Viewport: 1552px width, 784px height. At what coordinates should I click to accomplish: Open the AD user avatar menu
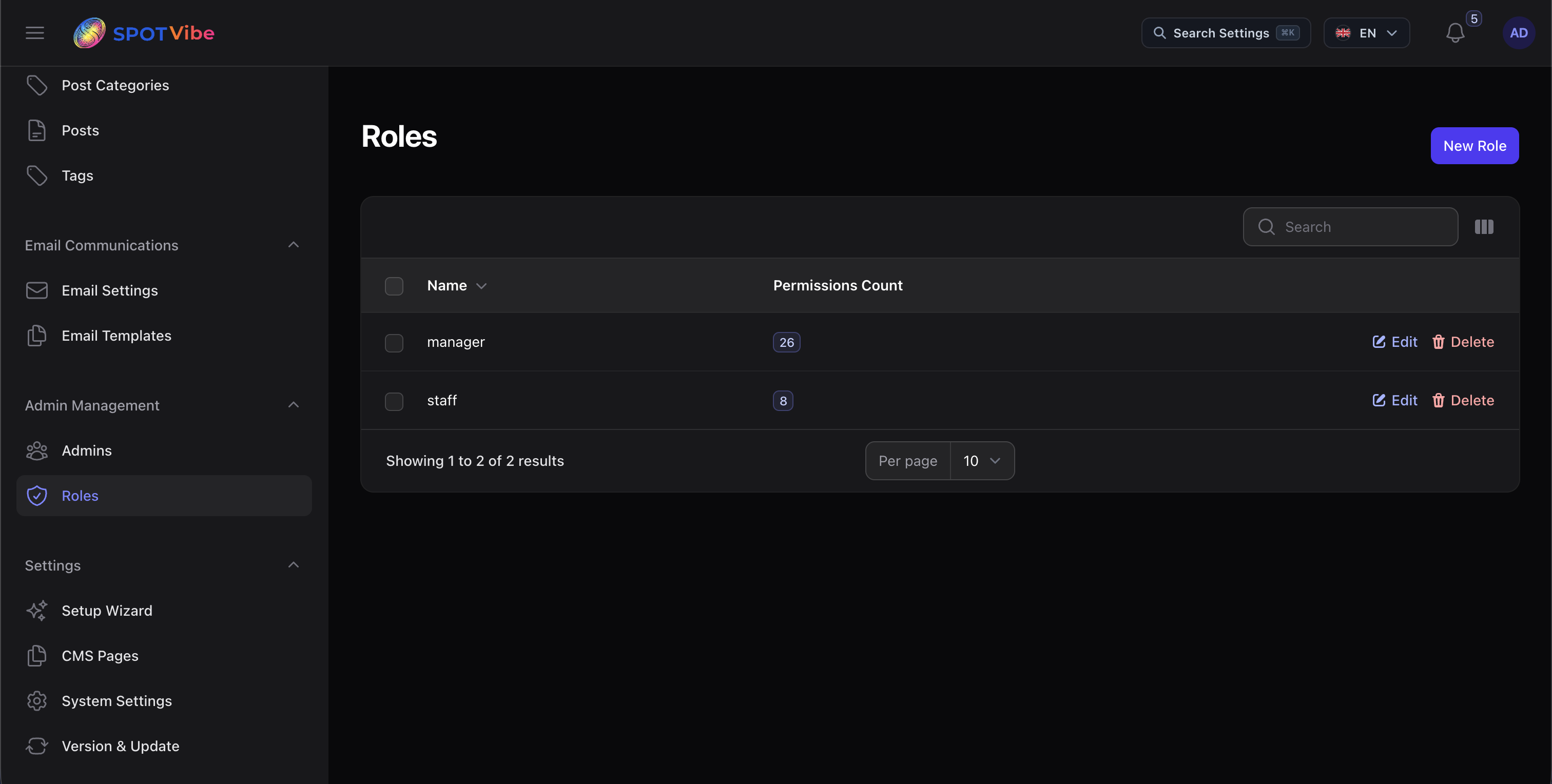point(1518,33)
